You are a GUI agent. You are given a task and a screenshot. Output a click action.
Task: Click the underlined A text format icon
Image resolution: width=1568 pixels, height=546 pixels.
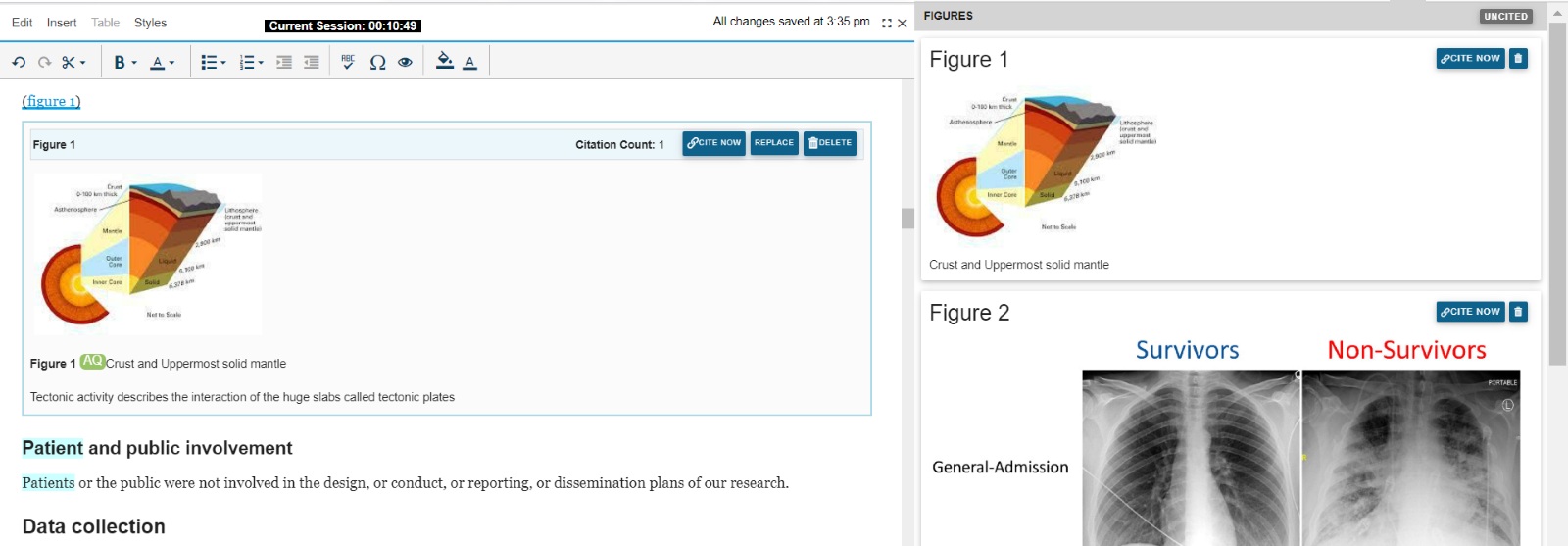pyautogui.click(x=157, y=63)
